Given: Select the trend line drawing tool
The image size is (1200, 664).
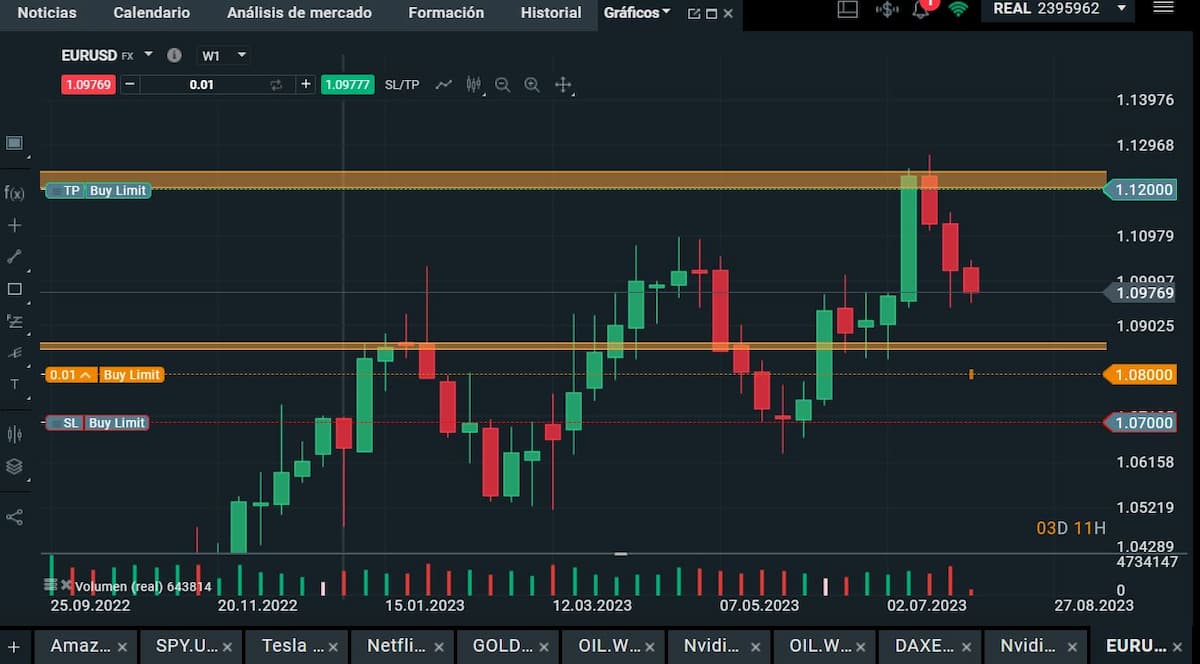Looking at the screenshot, I should click(14, 257).
